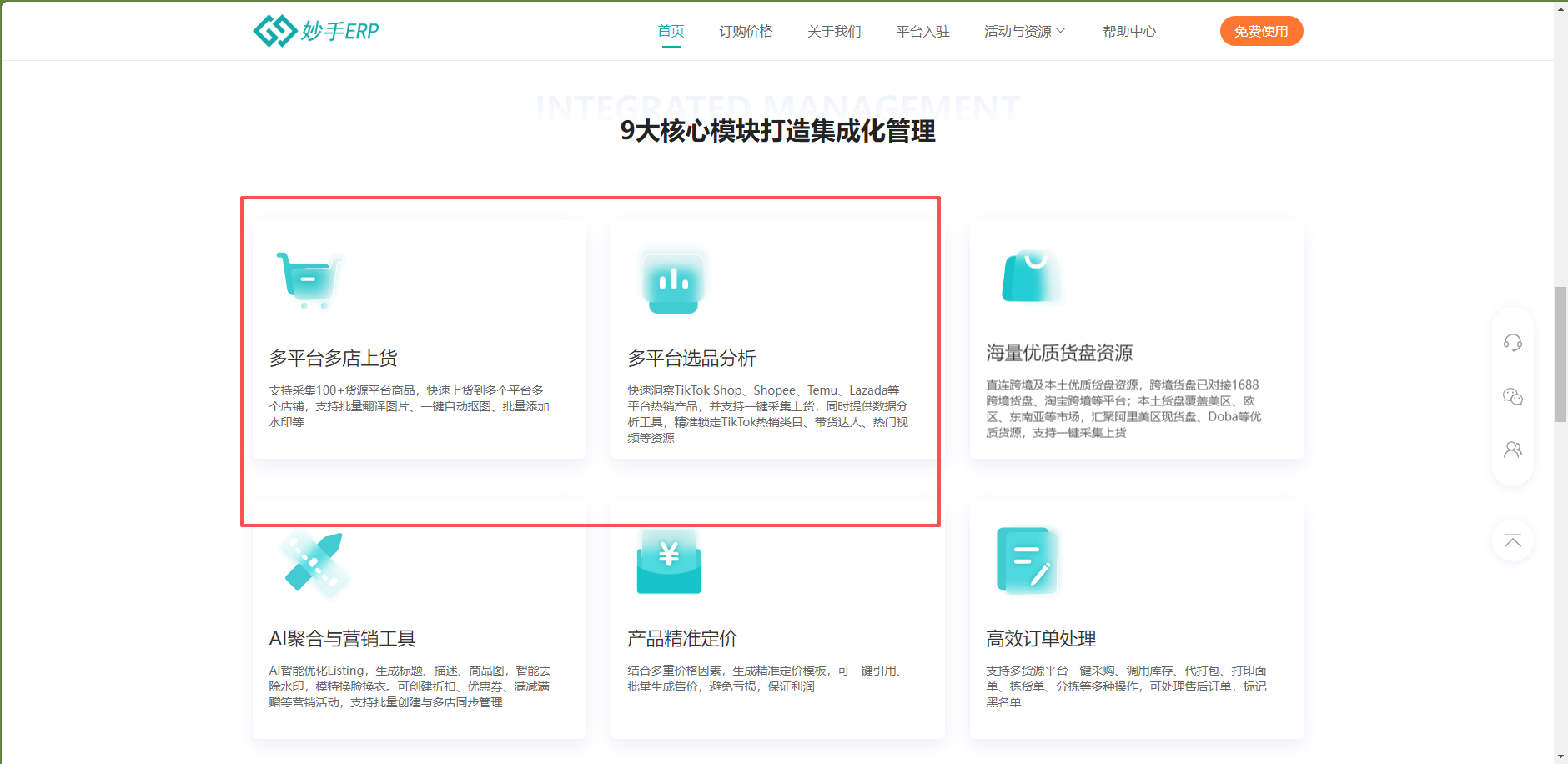Click the 多平台多店上货 card title

[x=333, y=359]
